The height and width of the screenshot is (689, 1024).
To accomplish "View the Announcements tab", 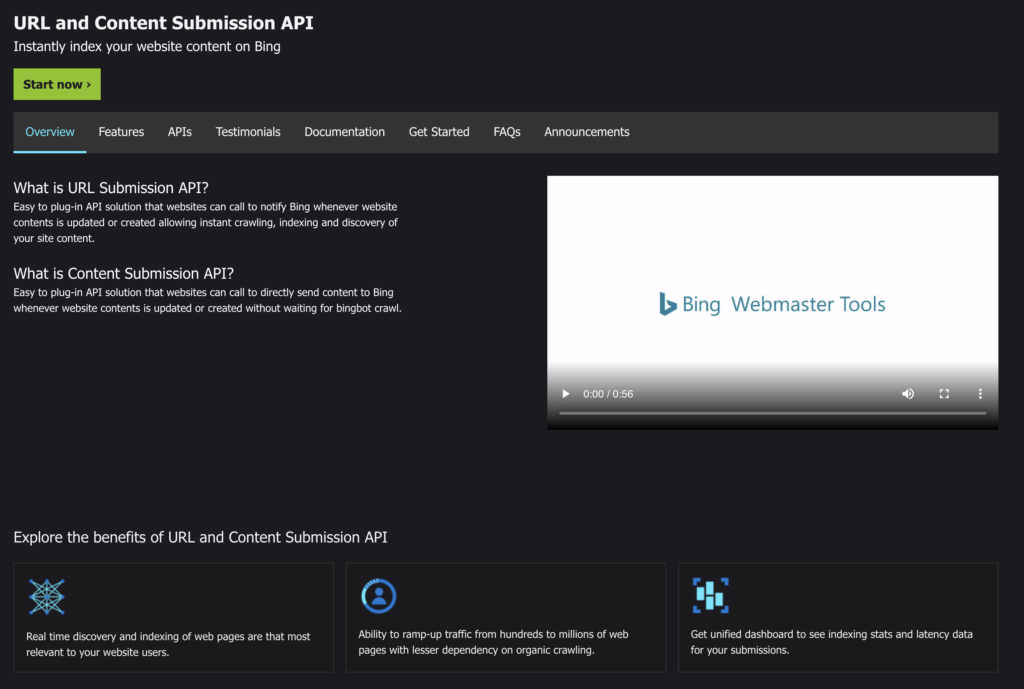I will tap(587, 132).
